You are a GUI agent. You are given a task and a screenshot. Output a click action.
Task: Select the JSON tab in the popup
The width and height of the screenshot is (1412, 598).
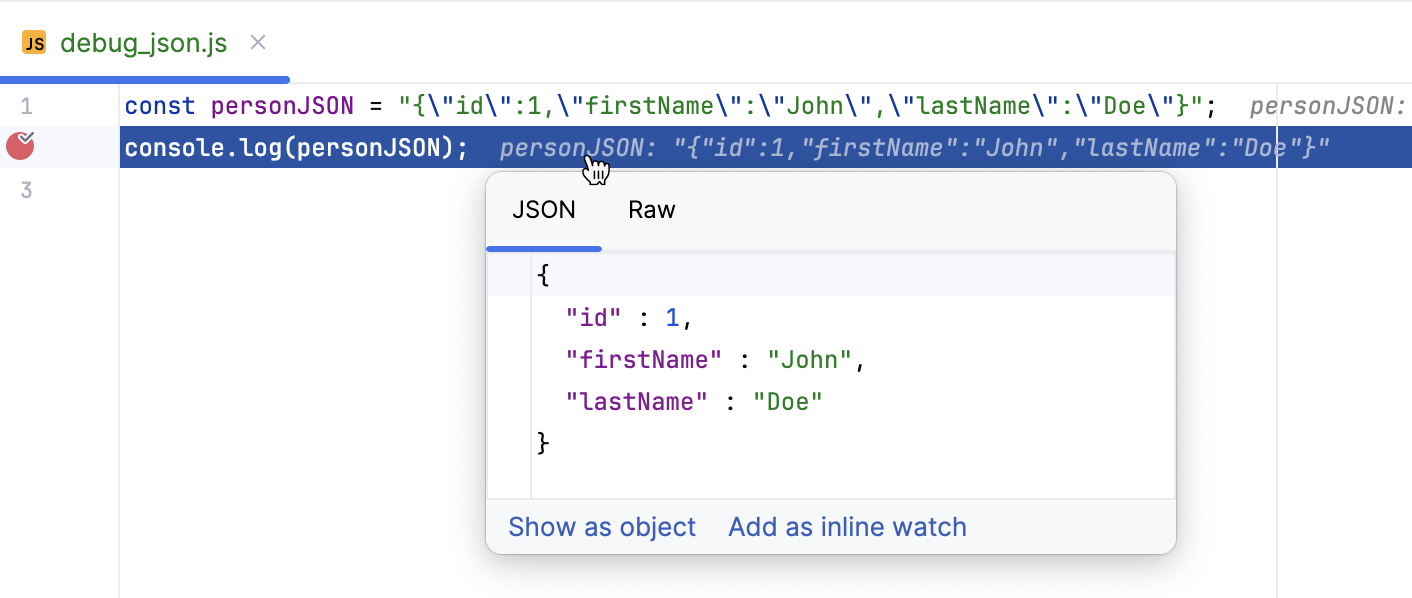(543, 210)
